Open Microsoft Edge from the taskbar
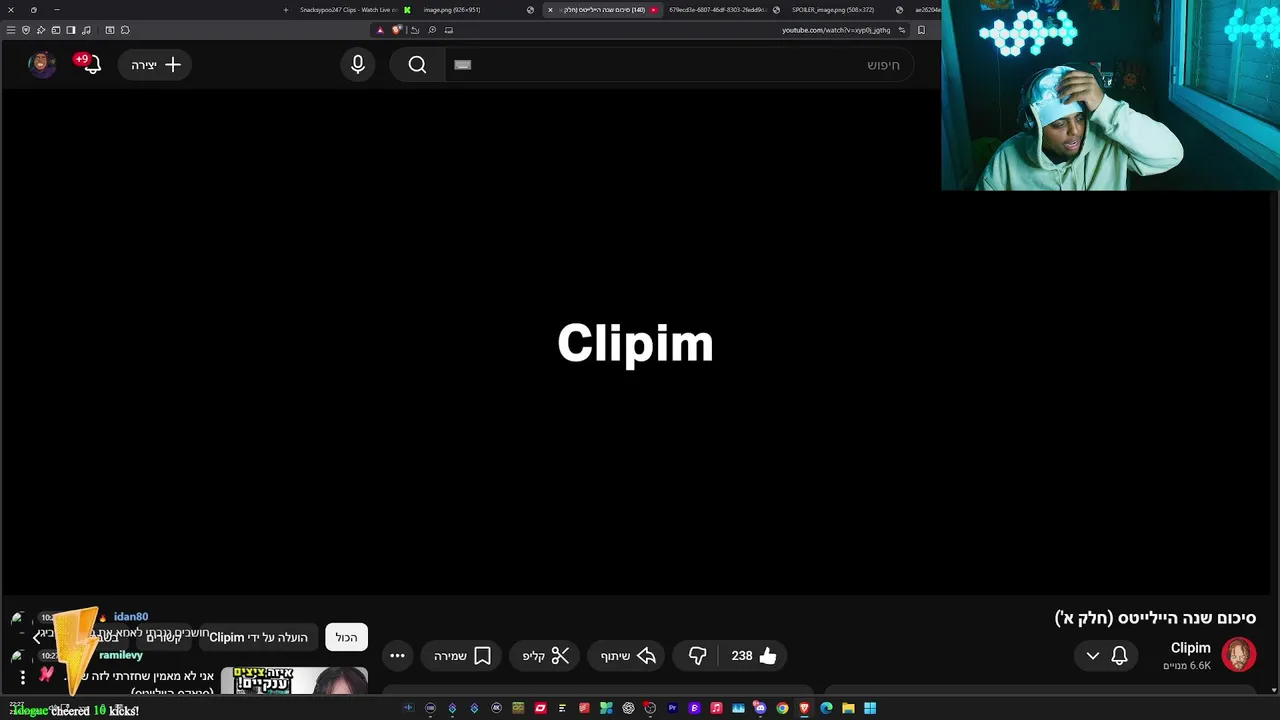Screen dimensions: 1280x720 click(826, 708)
